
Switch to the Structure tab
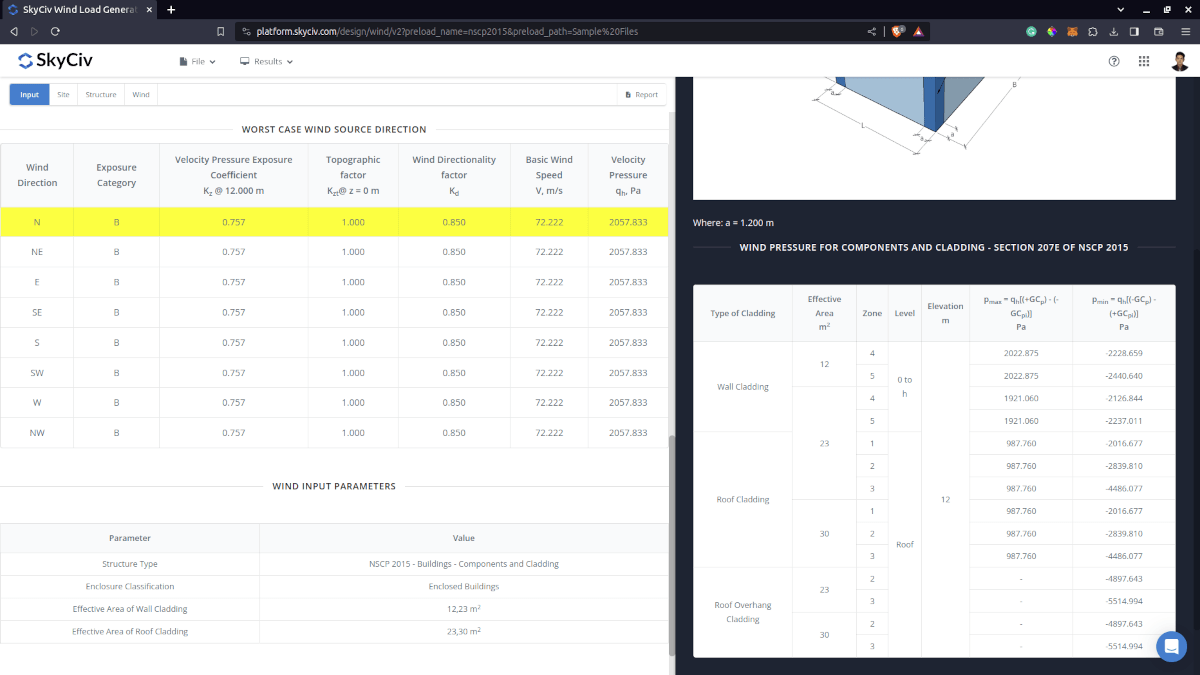pyautogui.click(x=100, y=94)
